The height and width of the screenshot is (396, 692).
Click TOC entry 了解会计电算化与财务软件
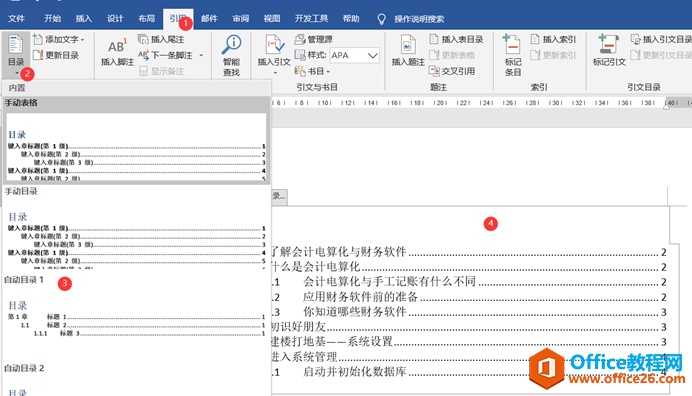point(338,252)
